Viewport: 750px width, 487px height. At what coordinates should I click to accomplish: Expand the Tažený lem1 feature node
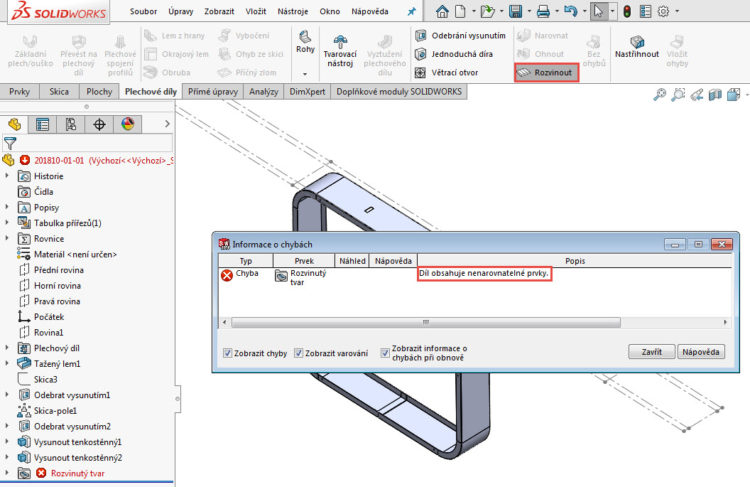coord(7,364)
